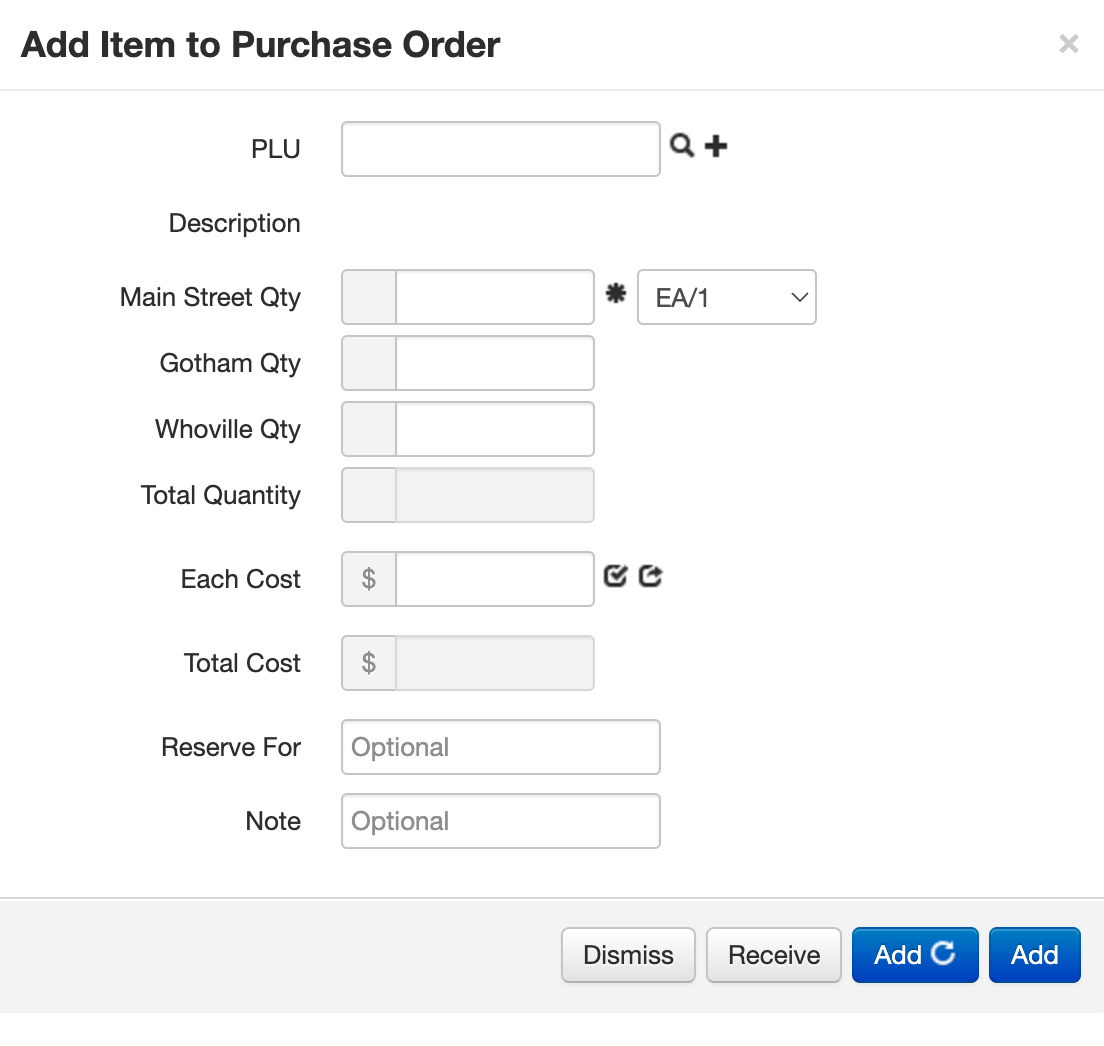The image size is (1104, 1046).
Task: Open the EA/1 unit dropdown
Action: pyautogui.click(x=727, y=297)
